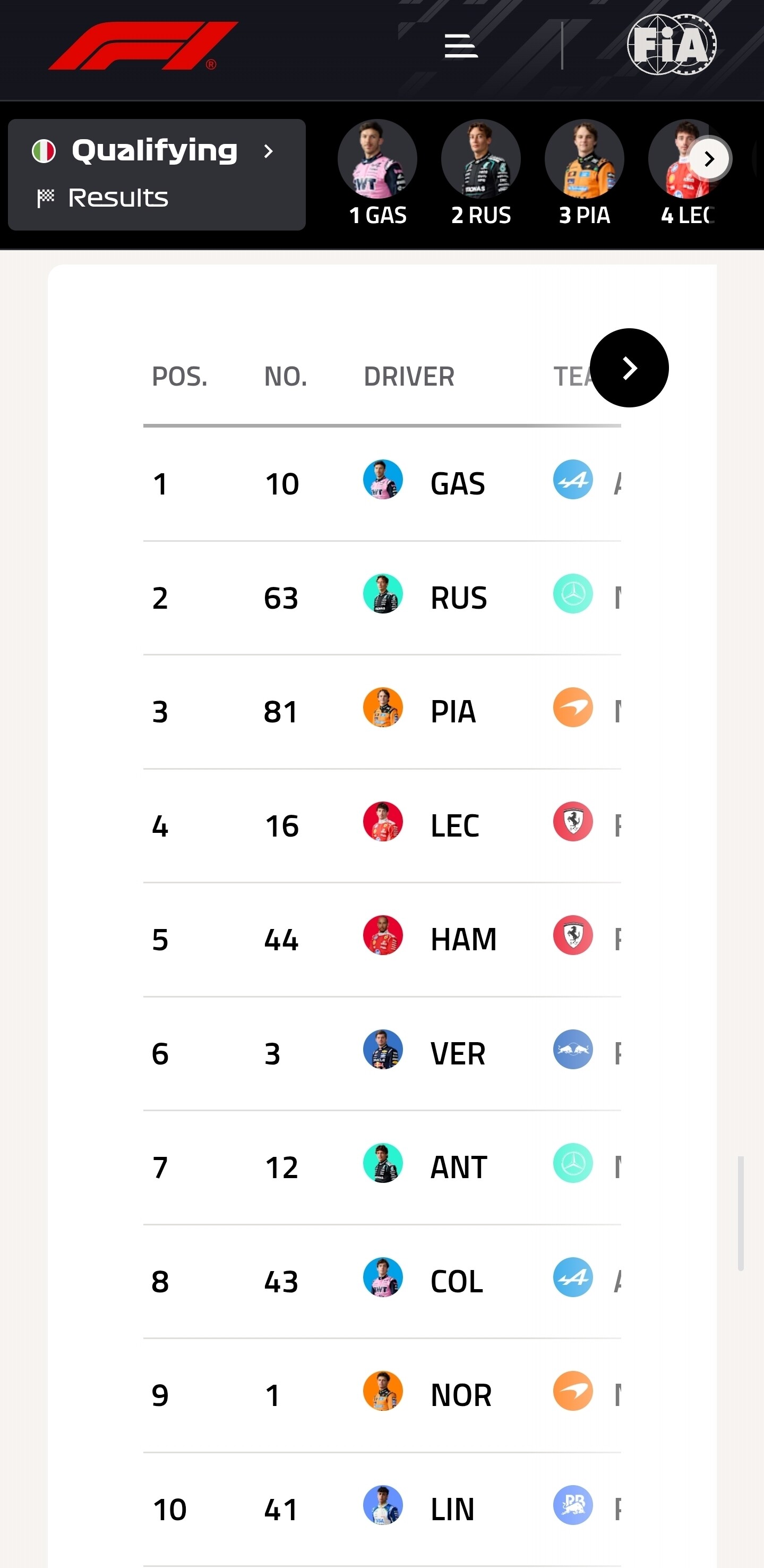Image resolution: width=764 pixels, height=1568 pixels.
Task: Select the 3 PIA driver thumbnail
Action: pos(585,174)
